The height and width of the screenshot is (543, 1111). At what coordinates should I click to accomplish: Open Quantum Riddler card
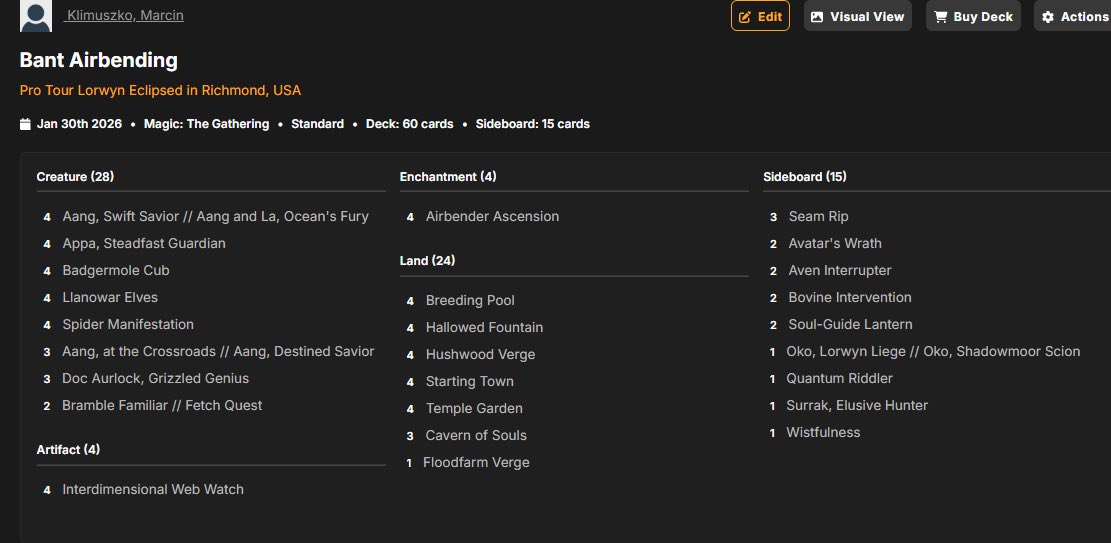[840, 378]
